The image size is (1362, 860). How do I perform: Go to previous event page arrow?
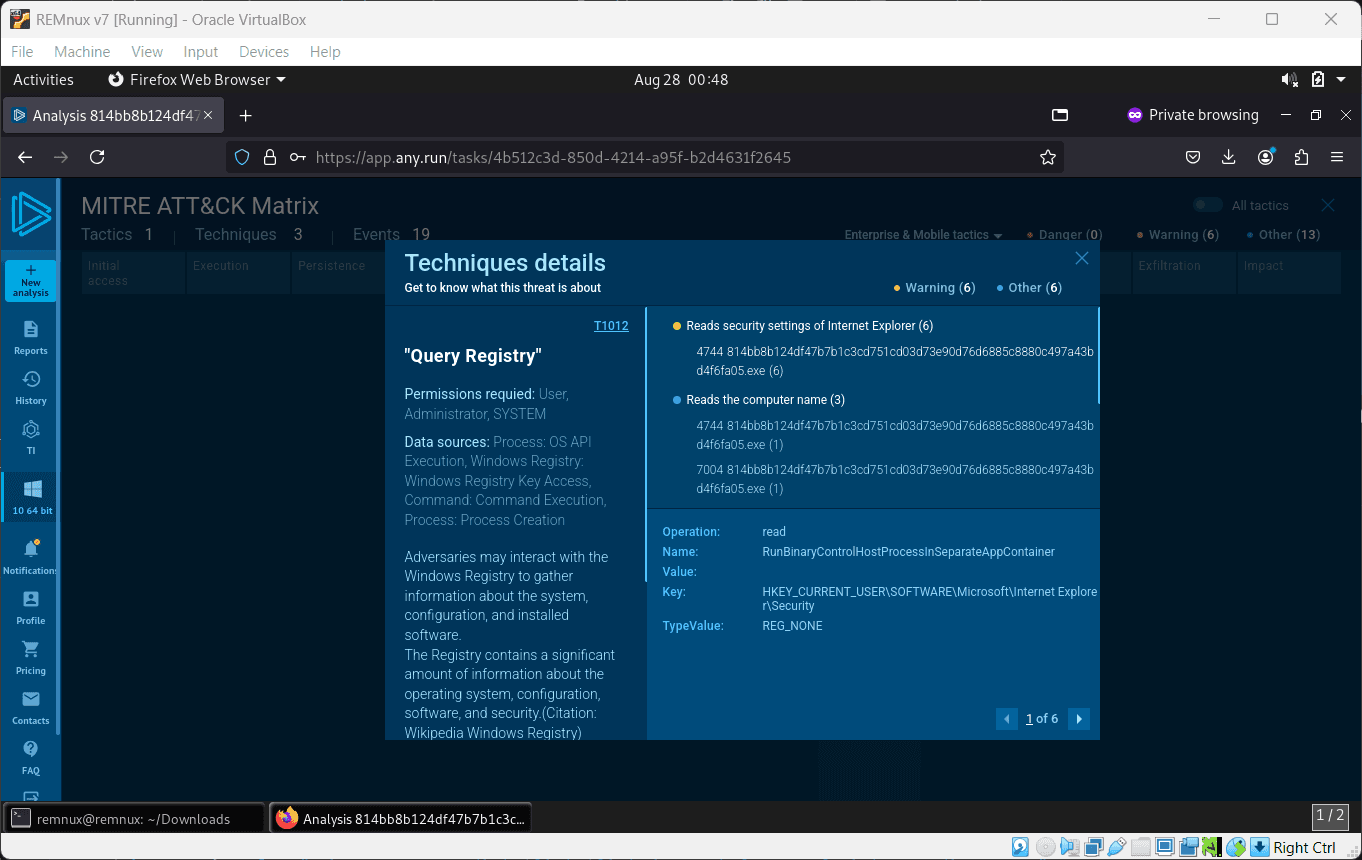click(x=1007, y=719)
